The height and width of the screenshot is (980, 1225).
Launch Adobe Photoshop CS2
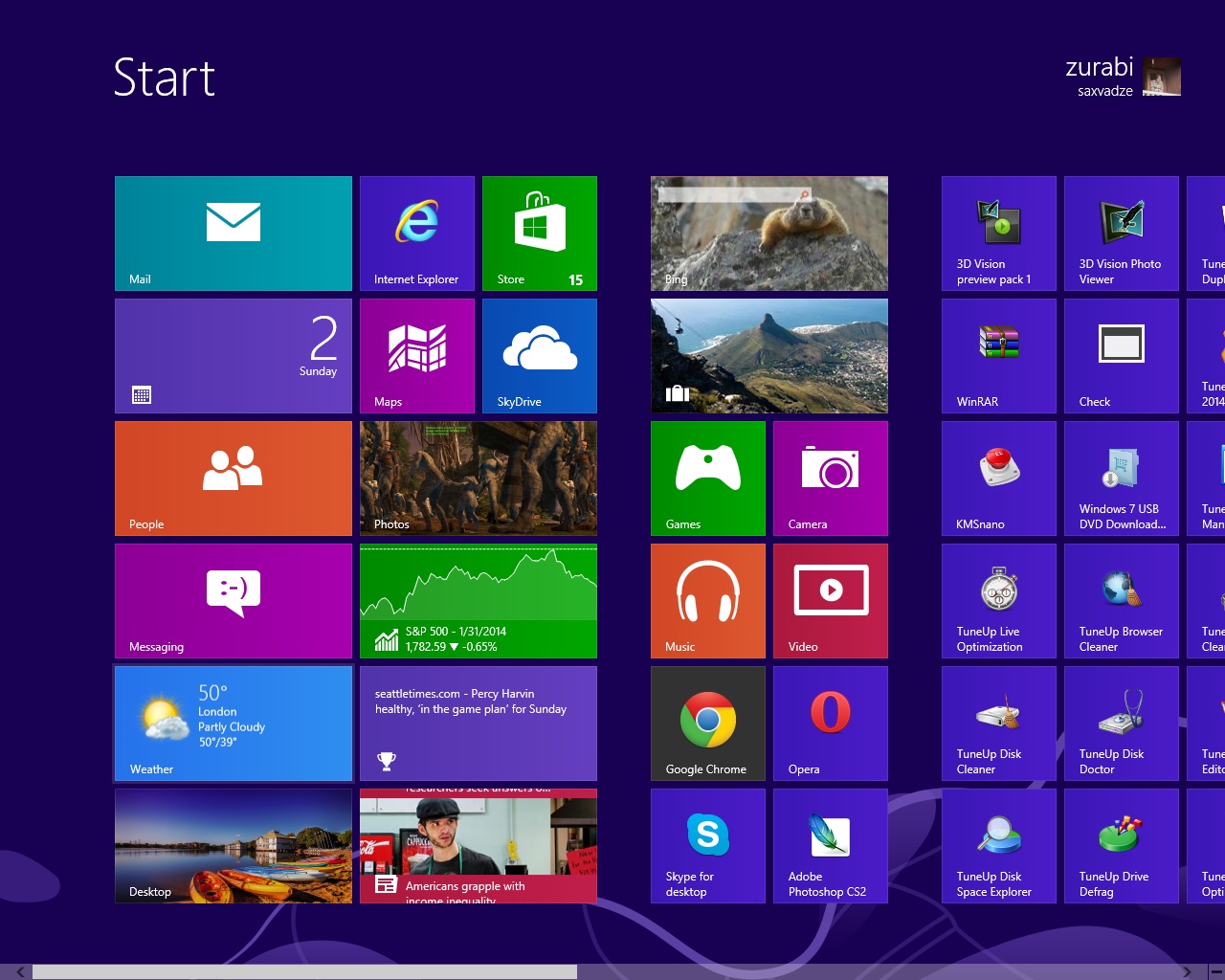[x=831, y=846]
